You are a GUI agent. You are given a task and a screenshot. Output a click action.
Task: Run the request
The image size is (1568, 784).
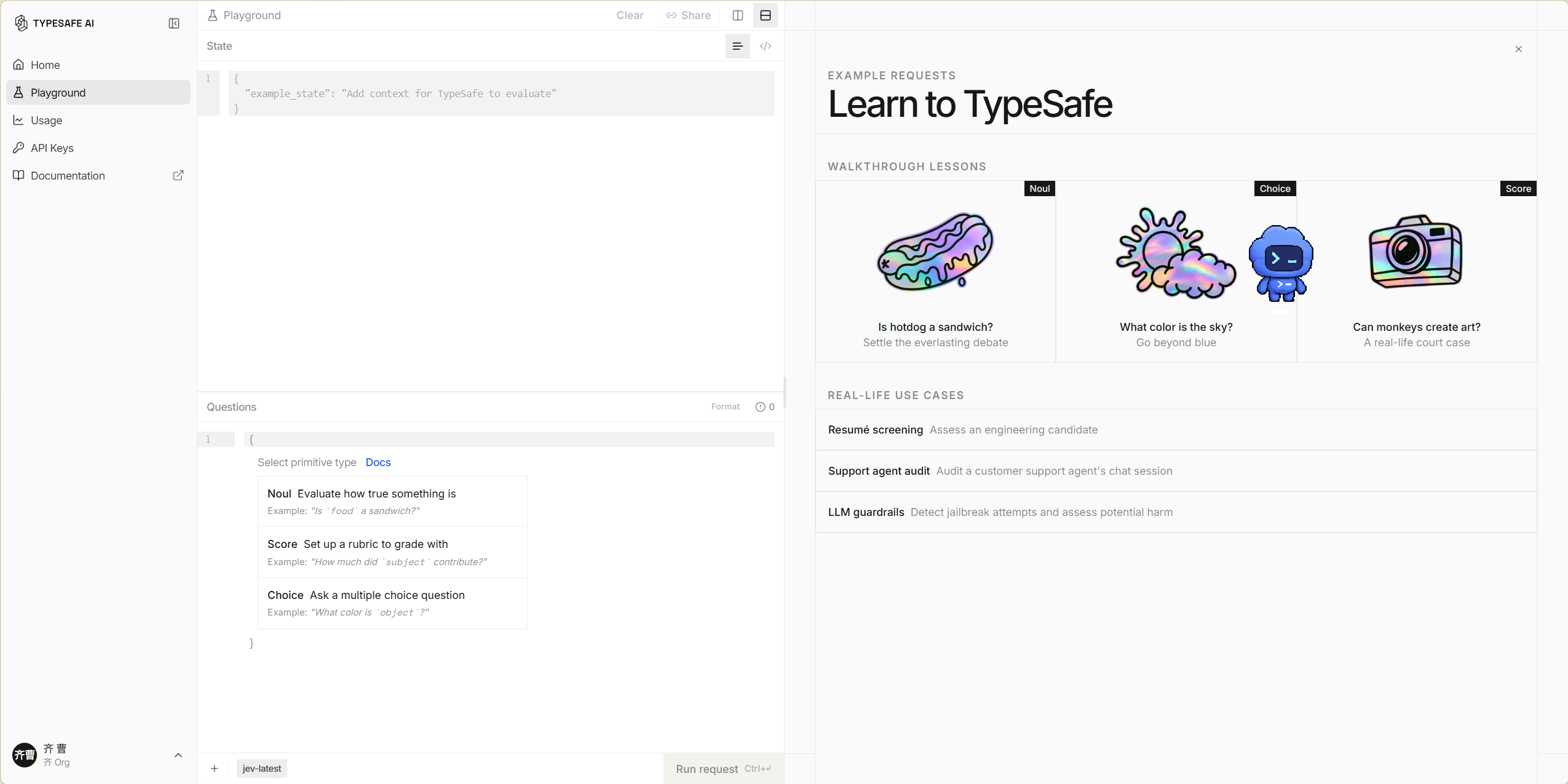[x=724, y=769]
